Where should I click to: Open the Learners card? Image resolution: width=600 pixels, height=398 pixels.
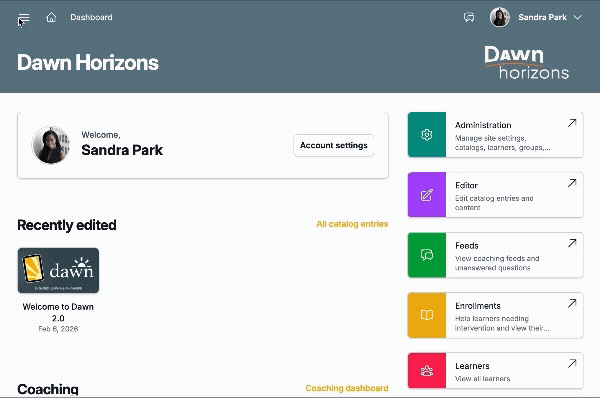pos(496,370)
